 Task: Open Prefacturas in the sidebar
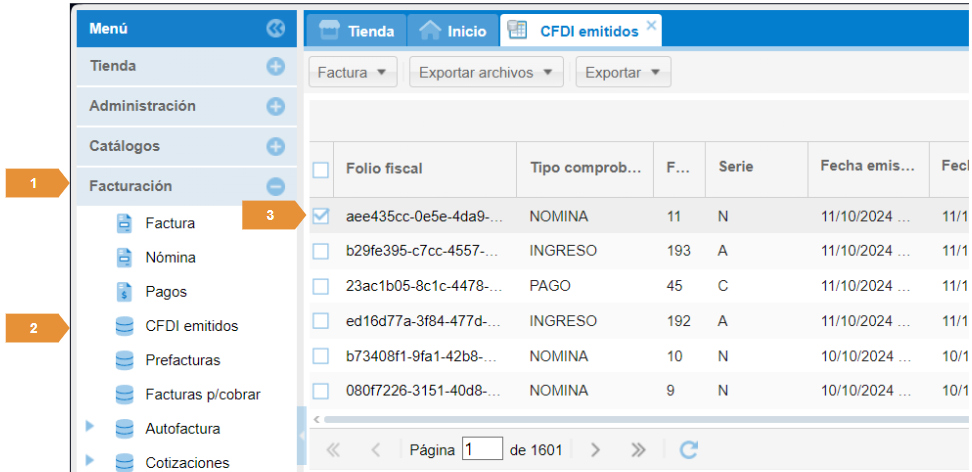coord(182,360)
